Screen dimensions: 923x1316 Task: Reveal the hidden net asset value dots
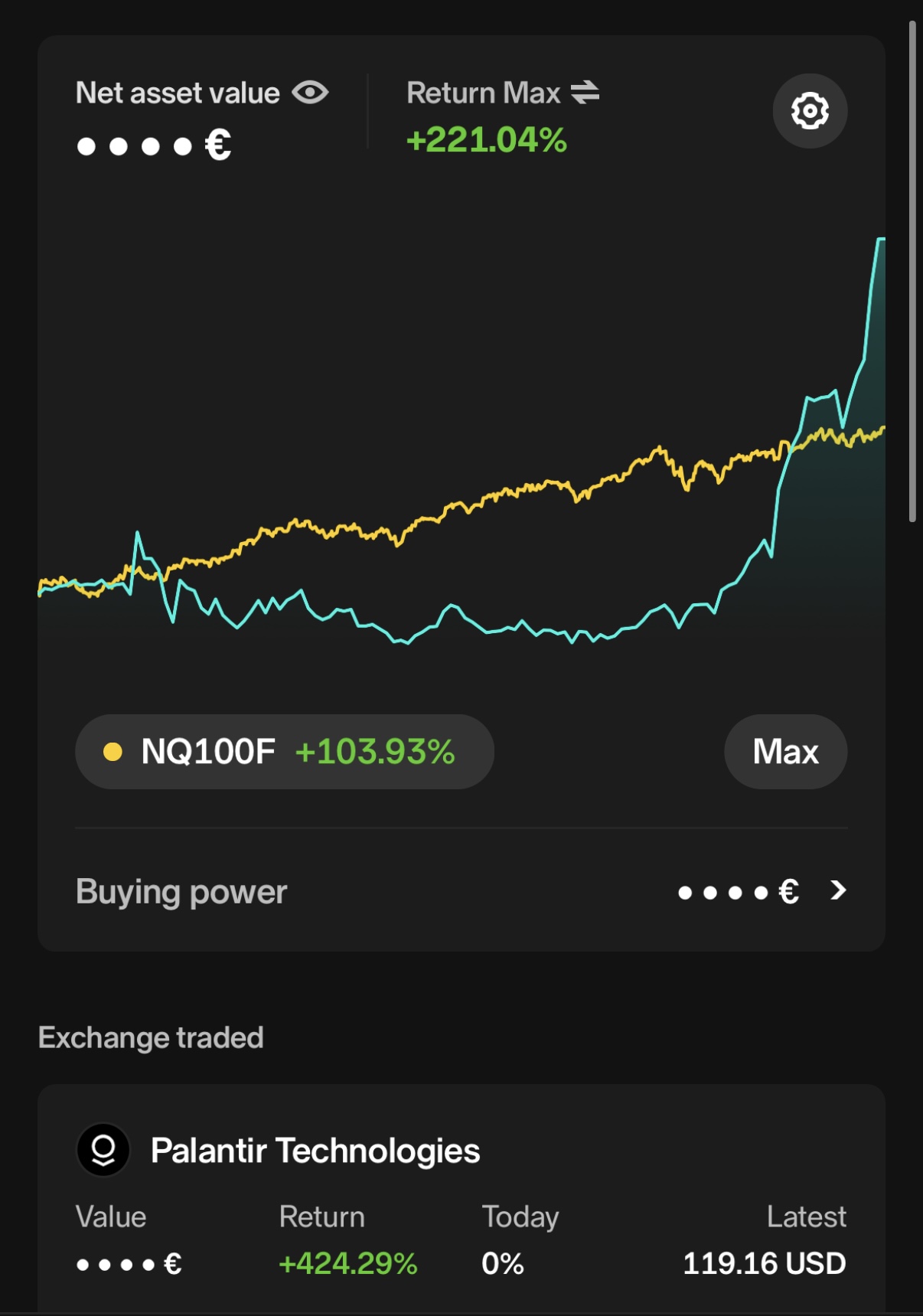click(x=153, y=145)
